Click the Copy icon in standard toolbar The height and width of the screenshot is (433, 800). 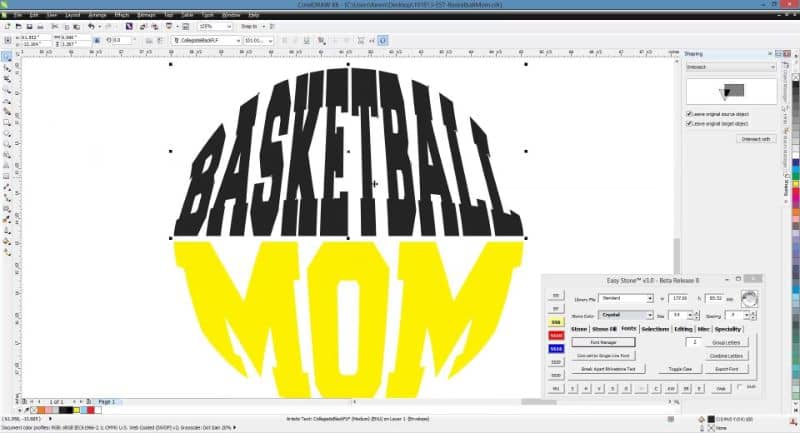point(66,27)
